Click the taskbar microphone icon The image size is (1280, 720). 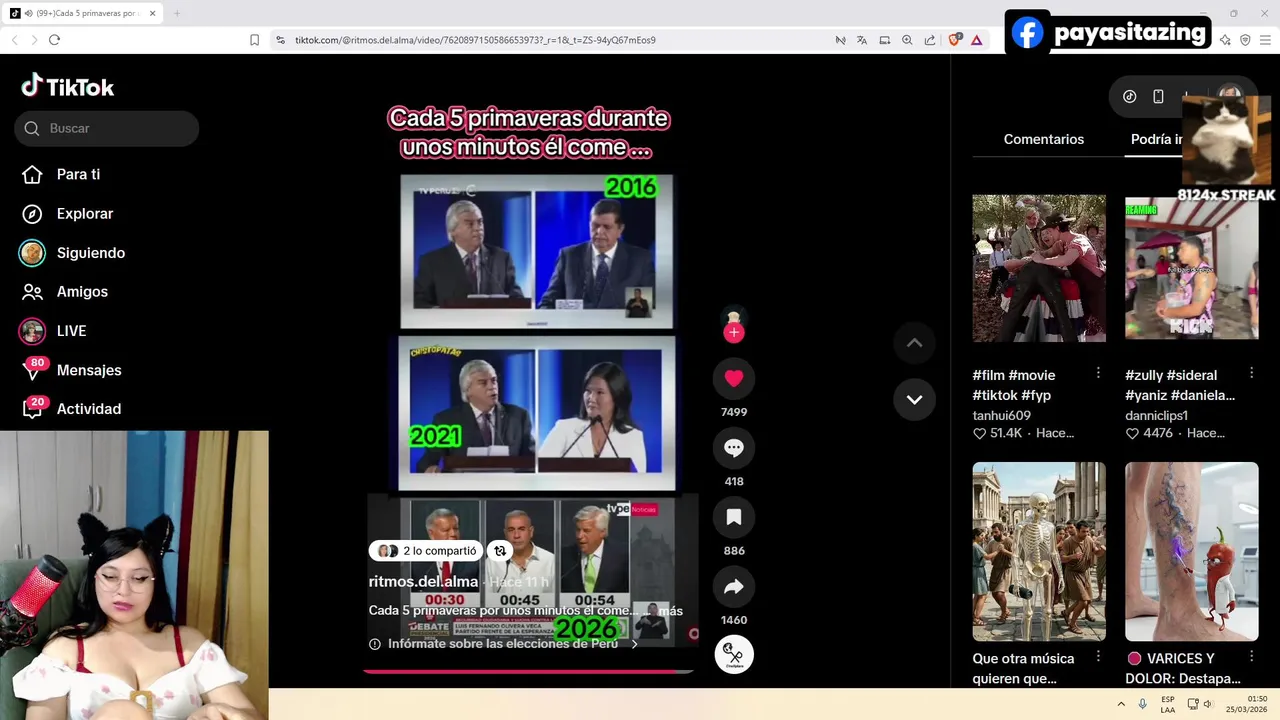(x=1142, y=704)
